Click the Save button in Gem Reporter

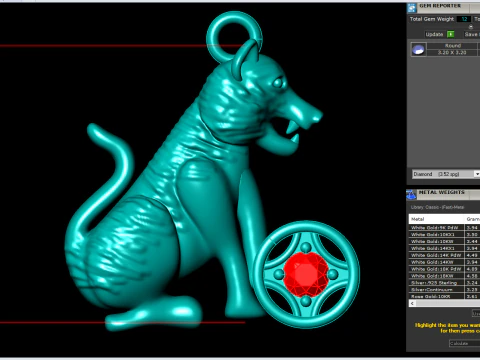472,34
